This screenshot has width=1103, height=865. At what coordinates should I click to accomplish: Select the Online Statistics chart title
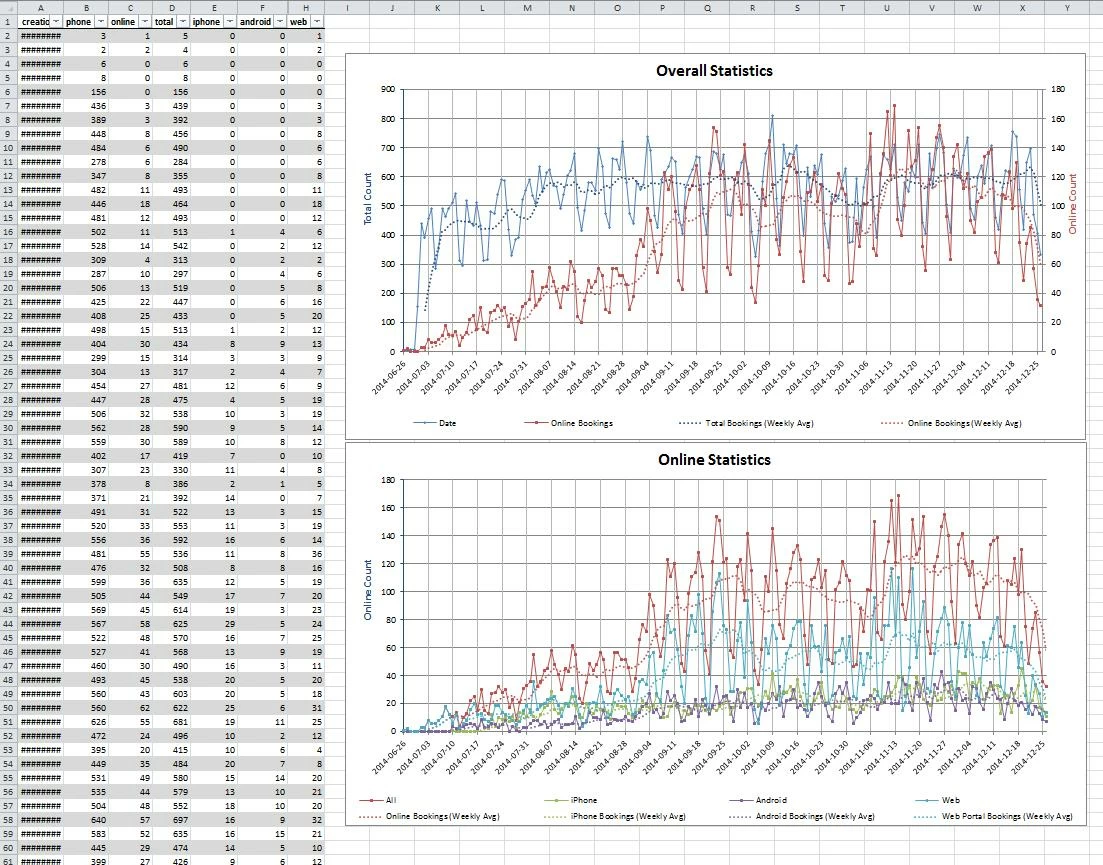point(714,460)
